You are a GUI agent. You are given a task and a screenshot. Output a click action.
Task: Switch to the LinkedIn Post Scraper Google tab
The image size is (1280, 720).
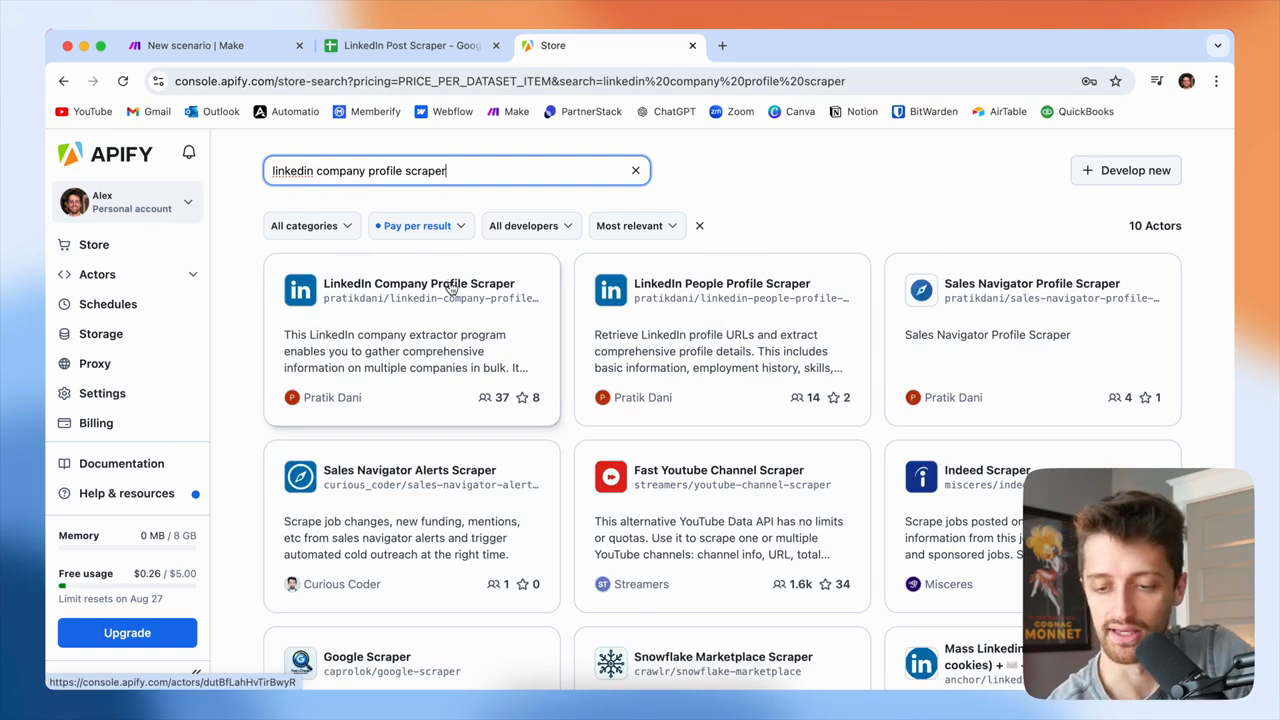click(412, 45)
